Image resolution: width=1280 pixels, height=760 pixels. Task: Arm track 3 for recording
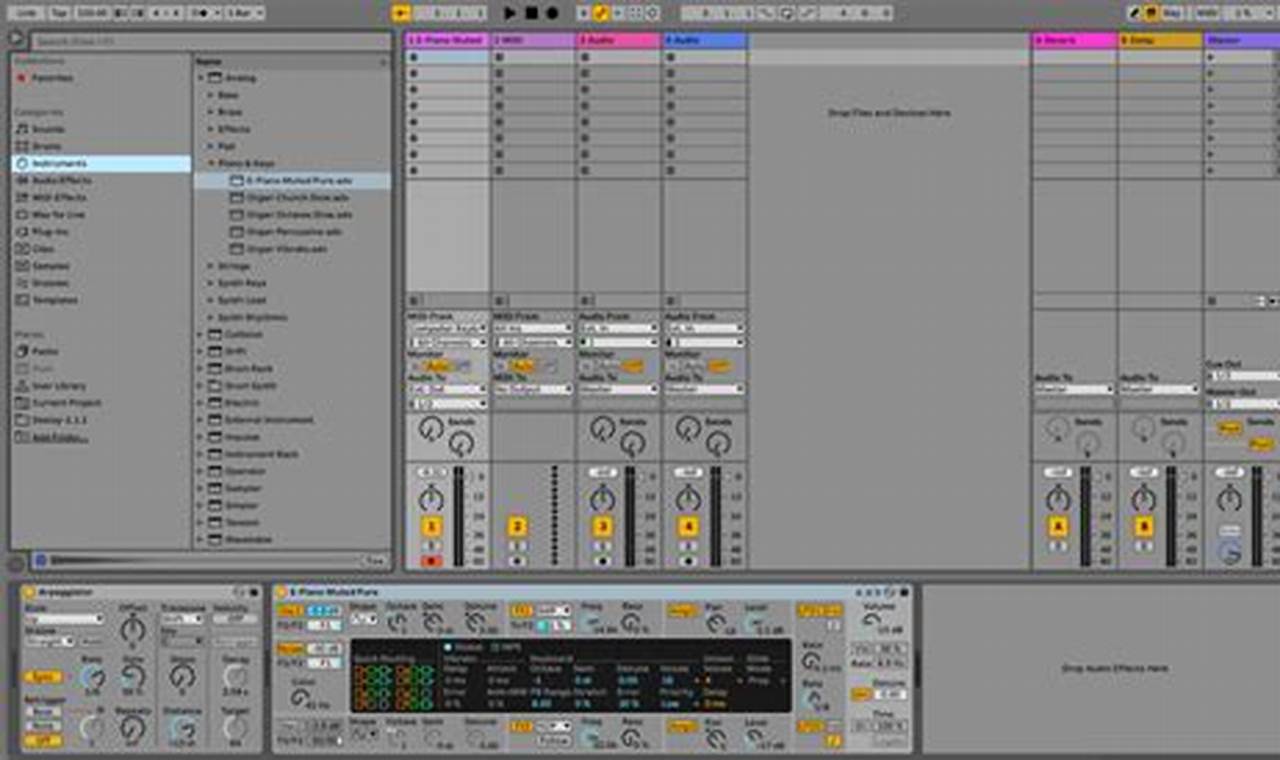pyautogui.click(x=602, y=561)
